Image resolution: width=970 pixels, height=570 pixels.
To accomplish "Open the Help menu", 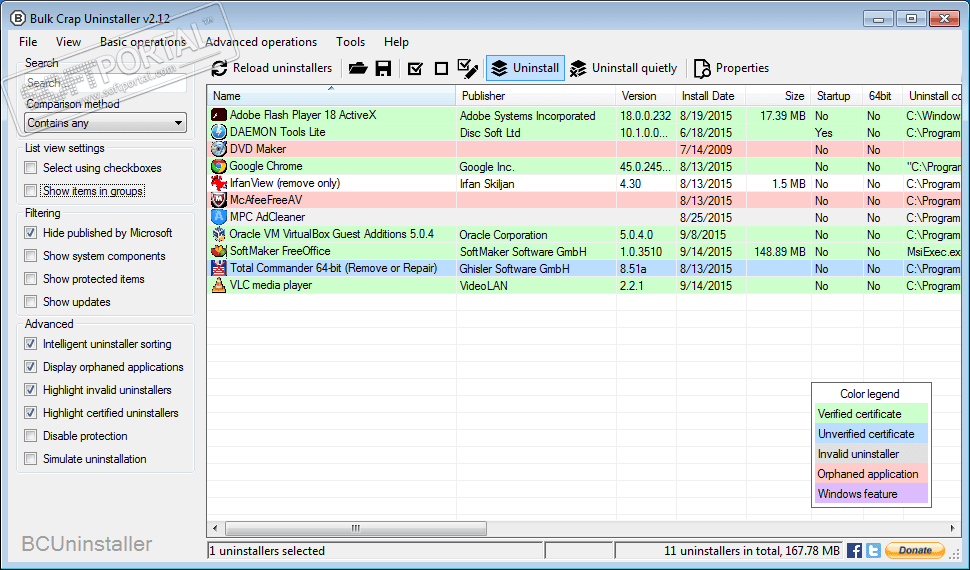I will pos(396,41).
